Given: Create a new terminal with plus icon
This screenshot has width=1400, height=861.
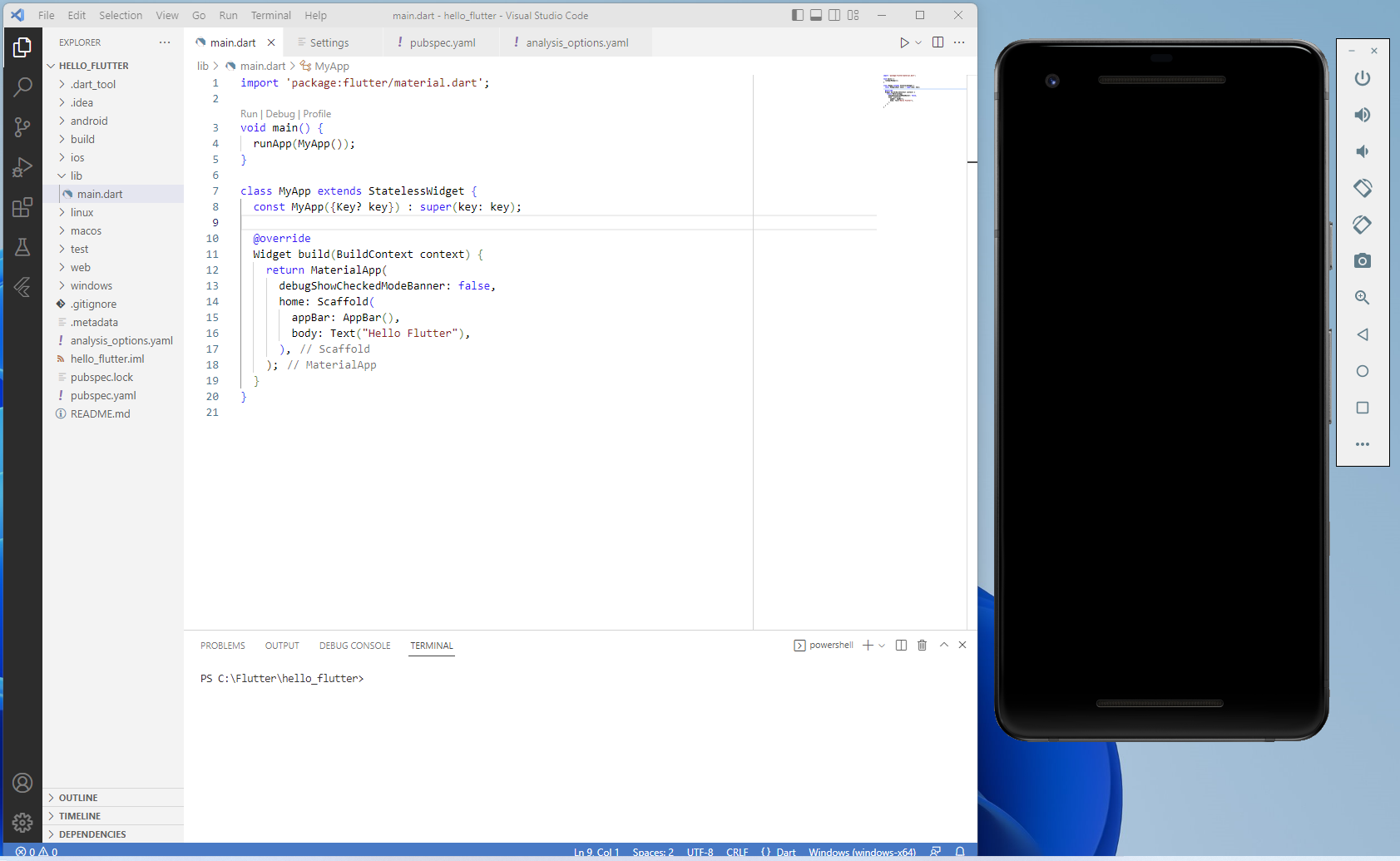Looking at the screenshot, I should pyautogui.click(x=868, y=646).
